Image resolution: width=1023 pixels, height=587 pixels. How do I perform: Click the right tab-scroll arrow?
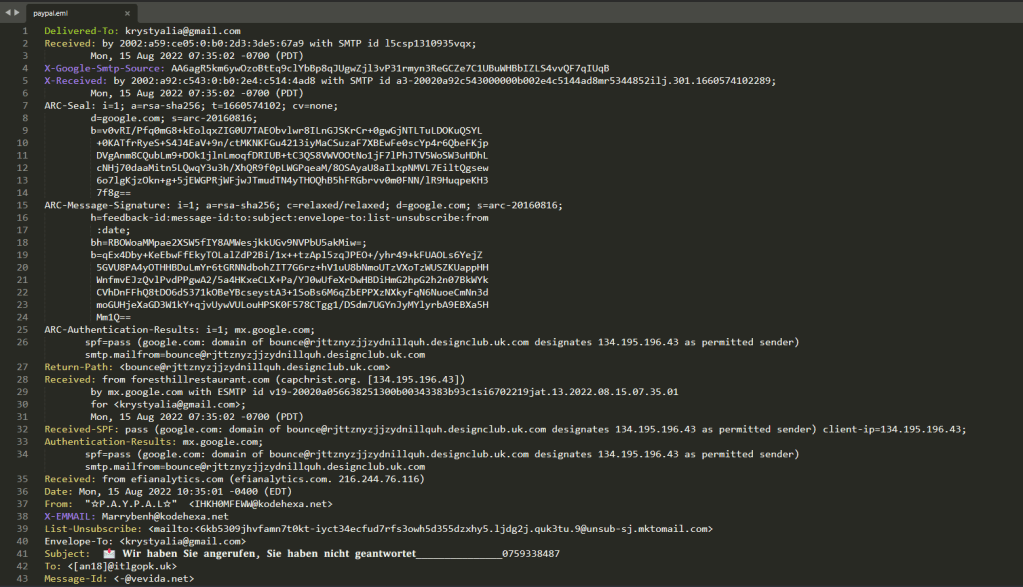click(18, 11)
